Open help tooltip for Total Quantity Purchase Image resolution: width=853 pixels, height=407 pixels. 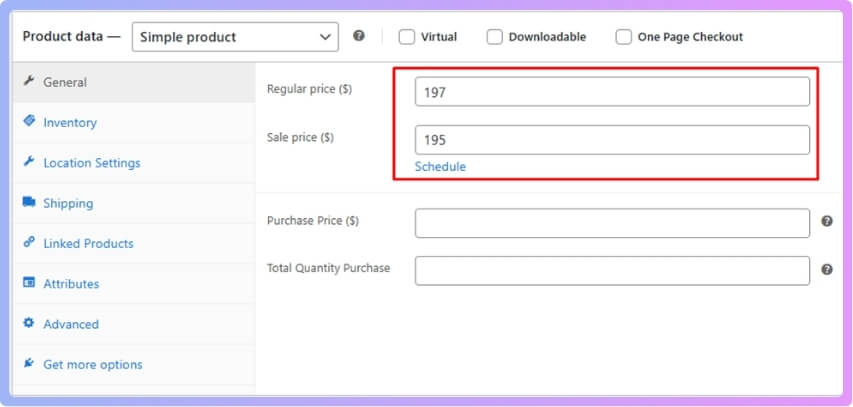tap(827, 269)
